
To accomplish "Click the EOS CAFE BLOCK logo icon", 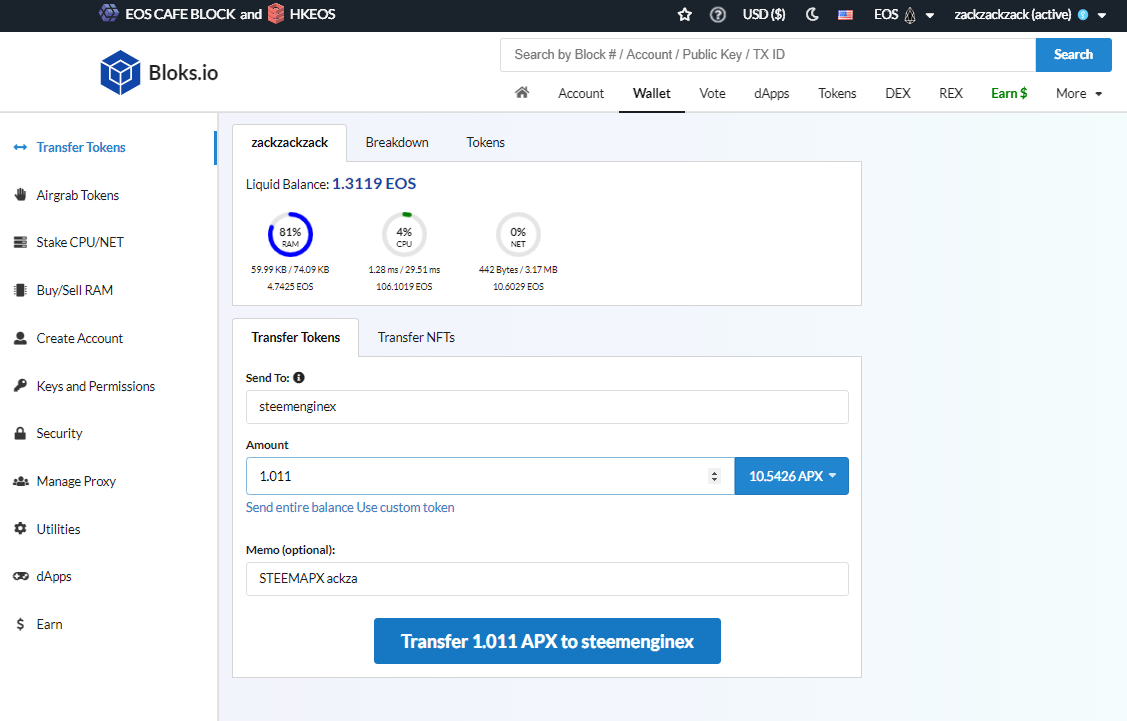I will (109, 14).
